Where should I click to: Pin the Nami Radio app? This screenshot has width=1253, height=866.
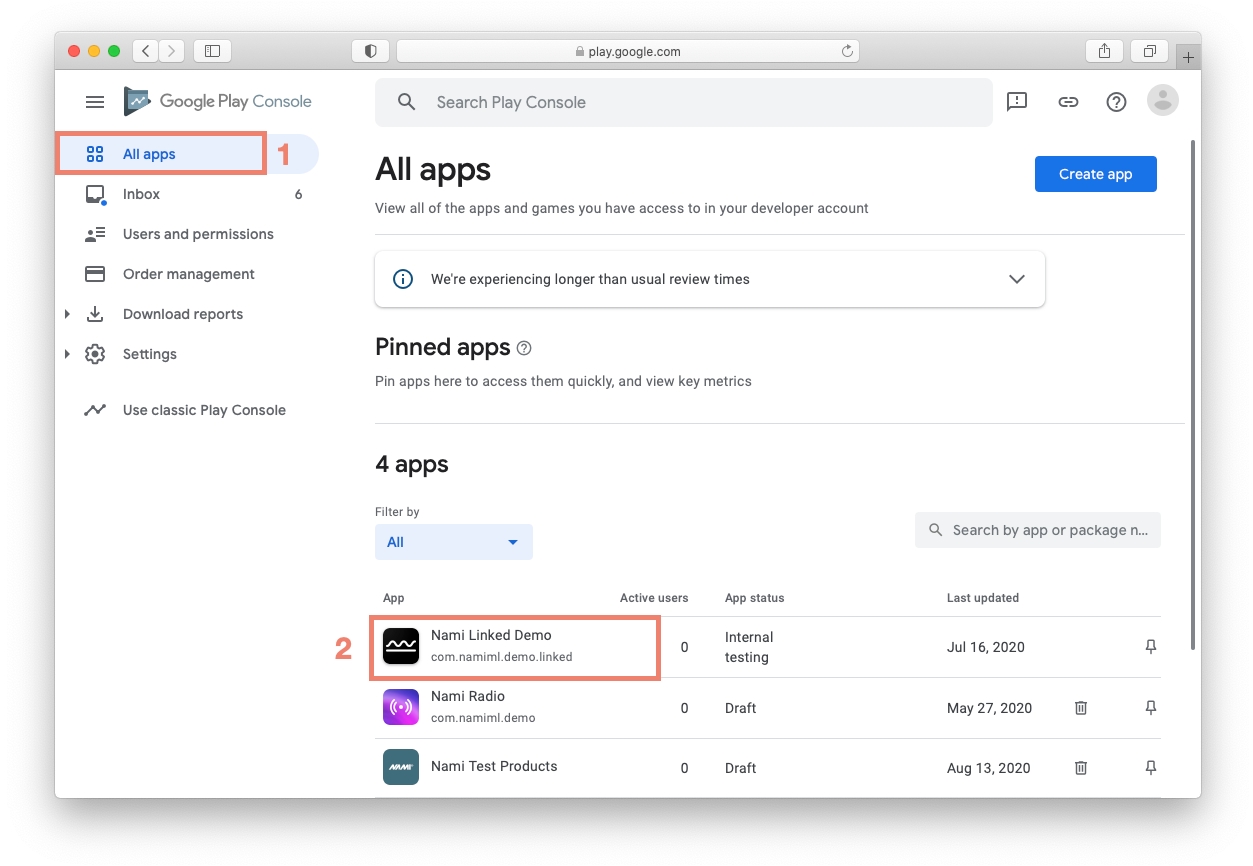coord(1151,708)
